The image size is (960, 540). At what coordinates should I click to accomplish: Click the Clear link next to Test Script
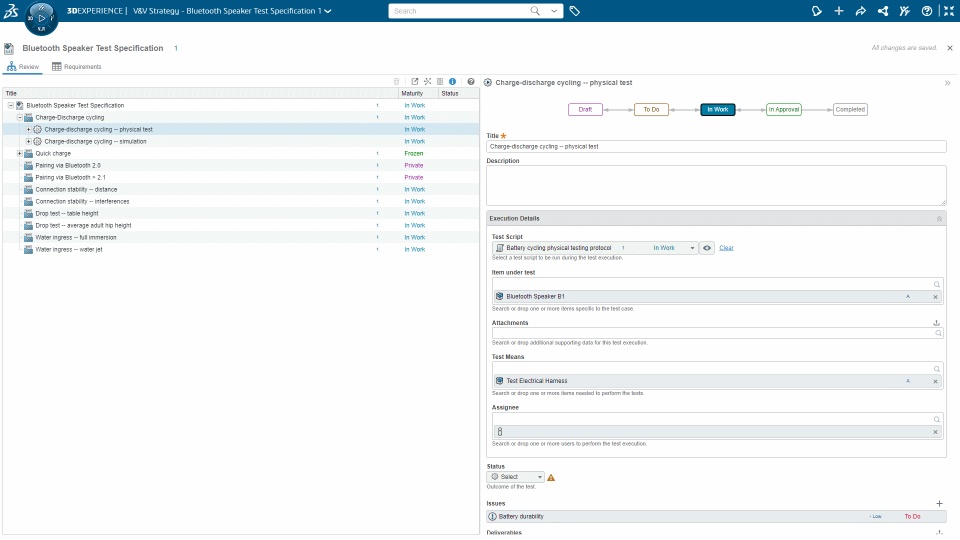pos(726,248)
